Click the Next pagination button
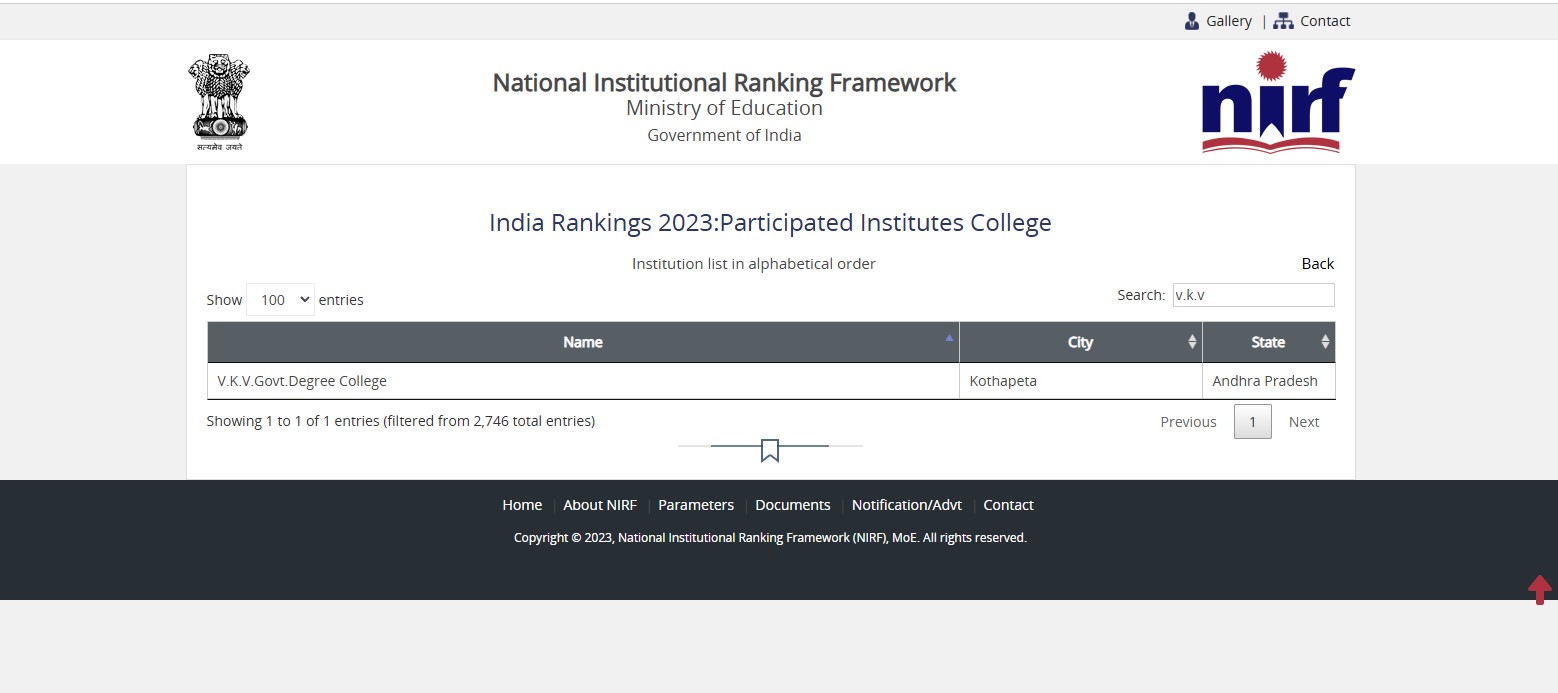This screenshot has height=693, width=1558. [x=1303, y=422]
